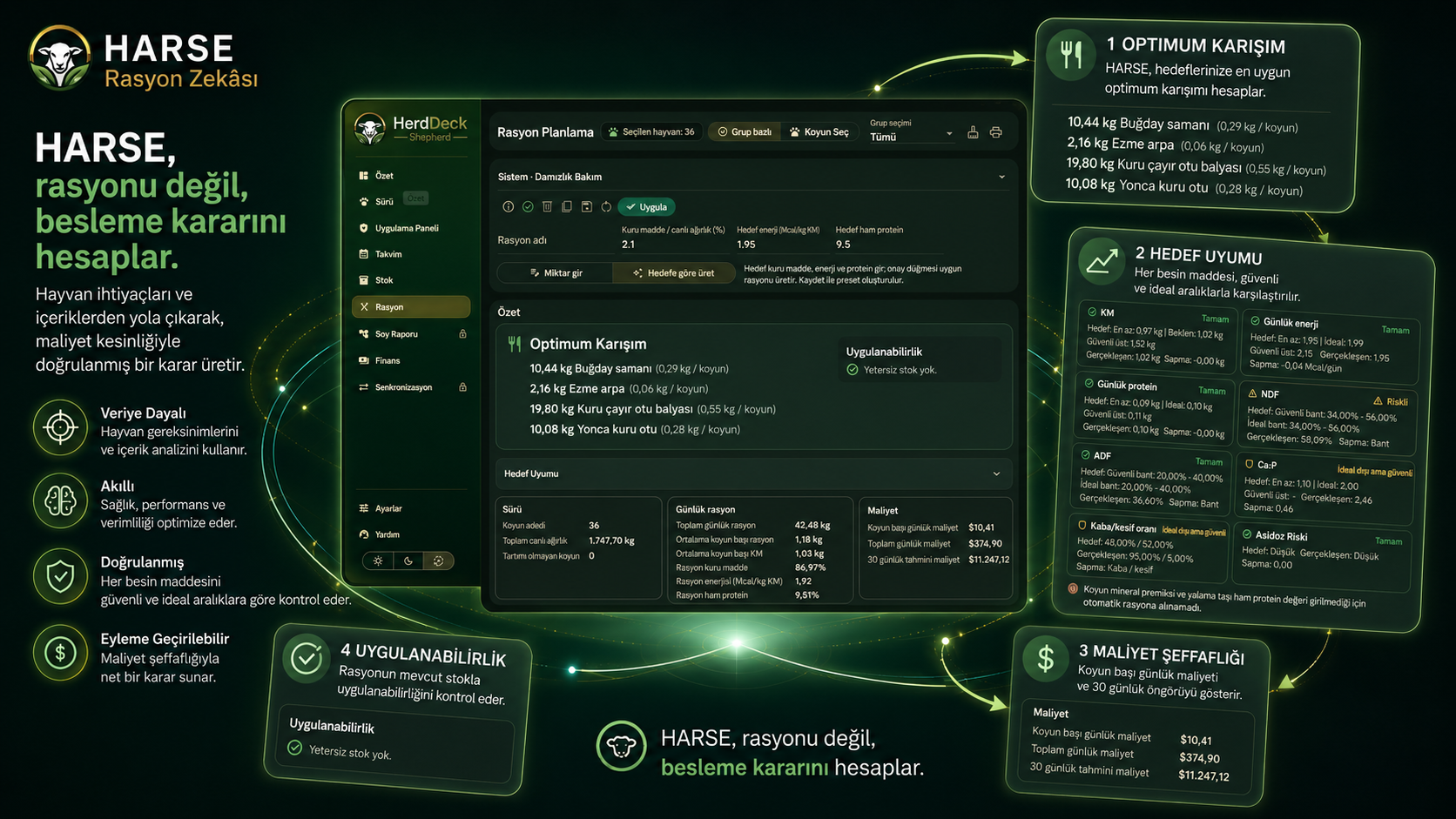Click the lock icon on the Soy Raporu row

462,334
